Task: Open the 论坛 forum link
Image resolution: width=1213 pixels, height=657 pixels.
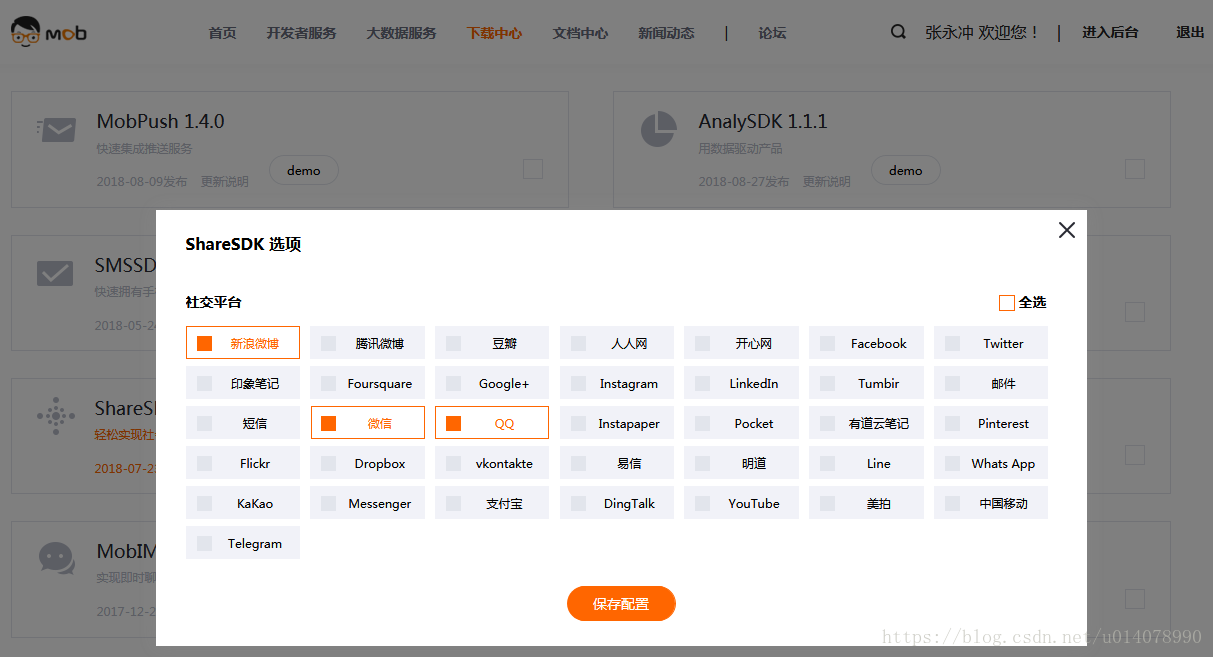Action: (x=772, y=33)
